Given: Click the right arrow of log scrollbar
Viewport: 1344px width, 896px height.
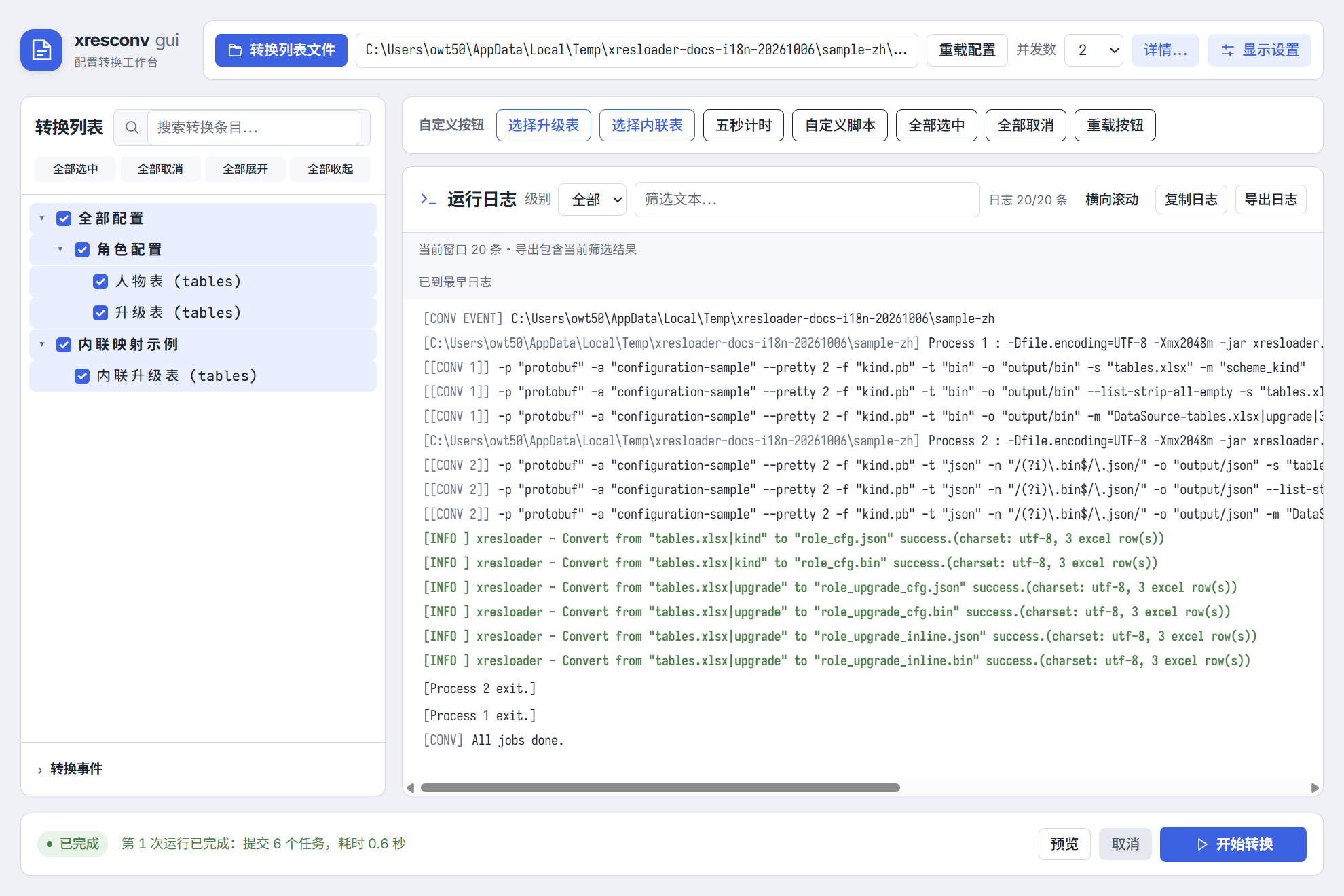Looking at the screenshot, I should (1315, 788).
